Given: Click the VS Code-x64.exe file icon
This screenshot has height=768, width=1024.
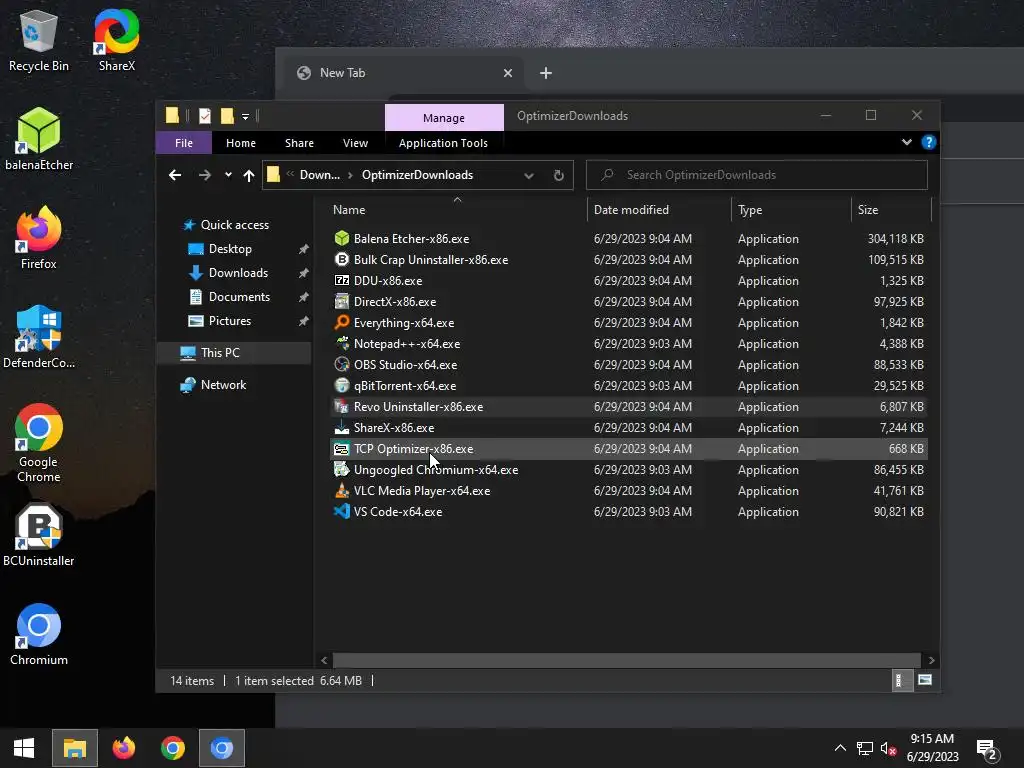Looking at the screenshot, I should pyautogui.click(x=342, y=511).
